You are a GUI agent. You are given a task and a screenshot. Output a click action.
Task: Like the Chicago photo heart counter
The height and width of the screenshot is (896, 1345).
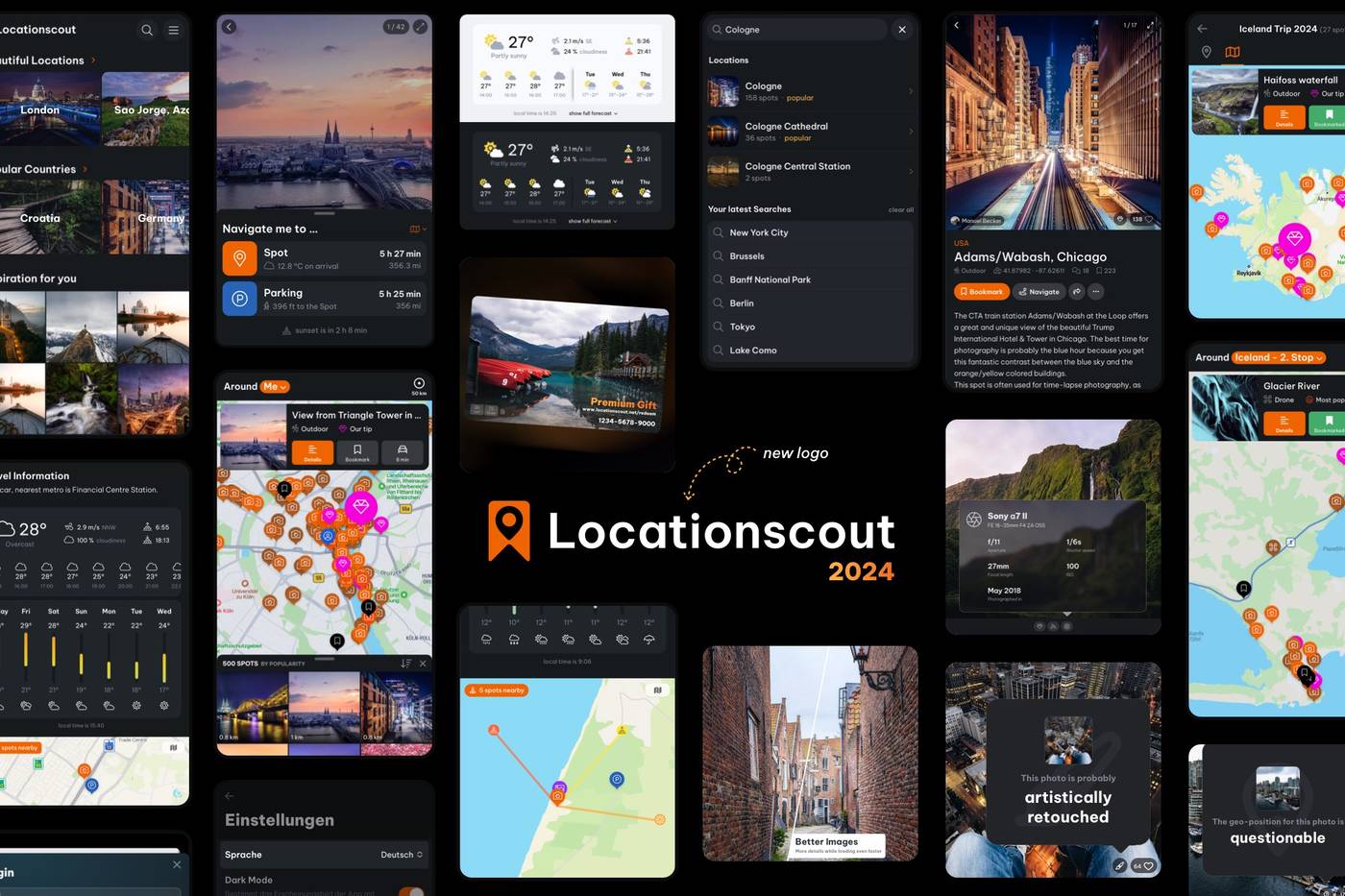(x=1141, y=219)
